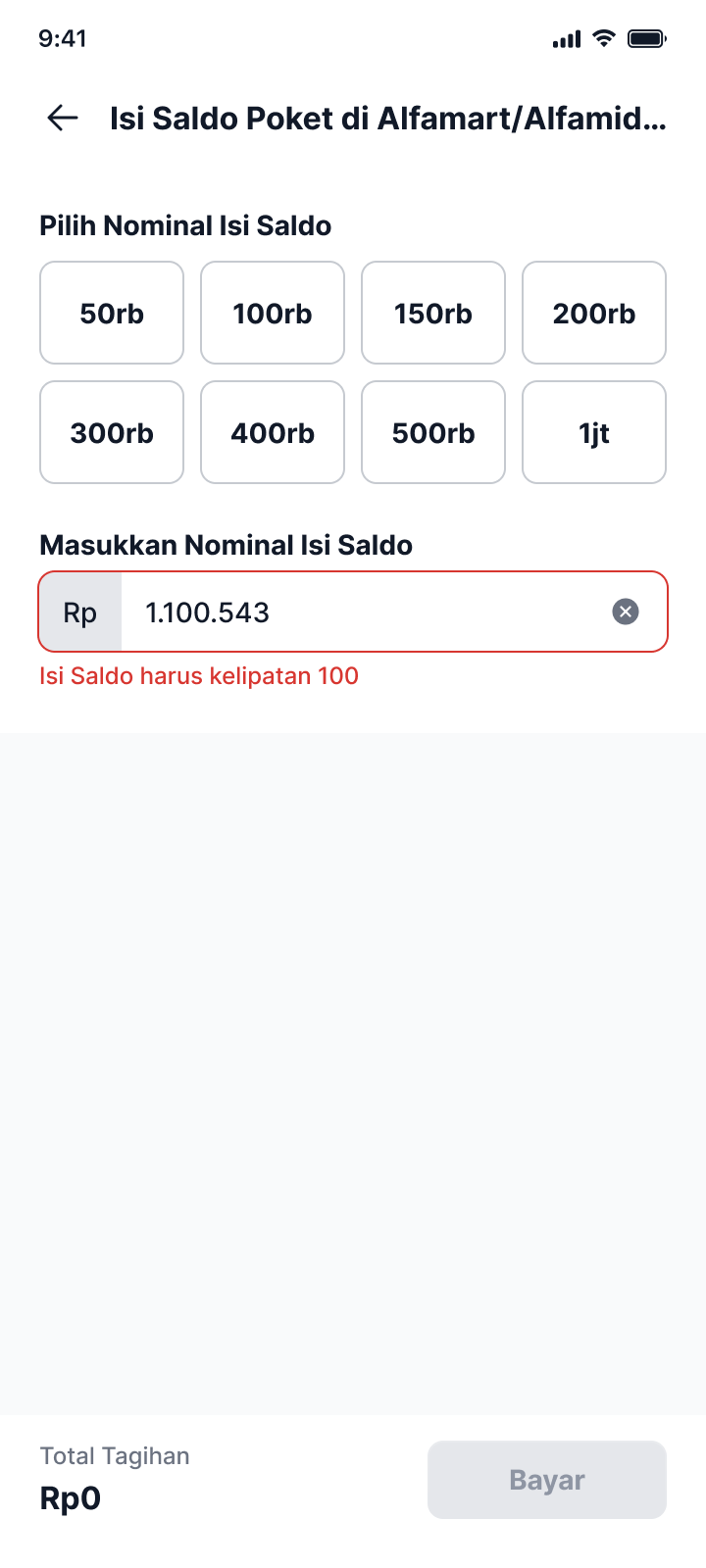Tap the 9:41 clock in status bar
Image resolution: width=706 pixels, height=1568 pixels.
pos(63,38)
